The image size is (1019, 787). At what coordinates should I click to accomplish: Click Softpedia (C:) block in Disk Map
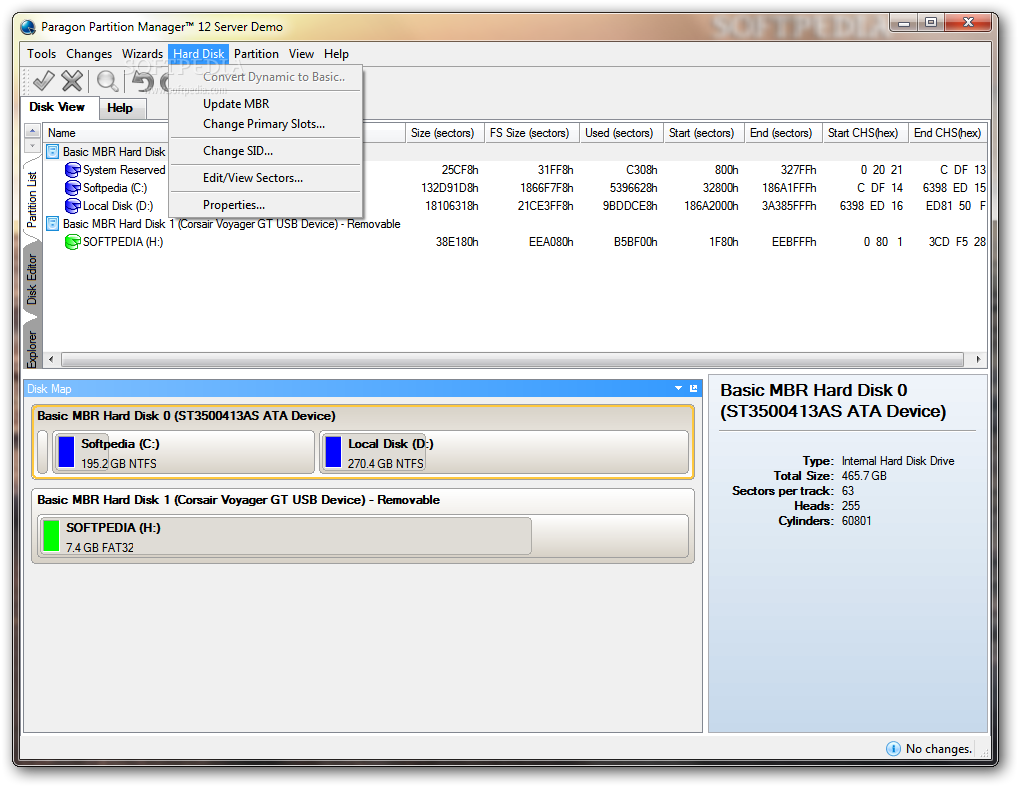coord(183,452)
